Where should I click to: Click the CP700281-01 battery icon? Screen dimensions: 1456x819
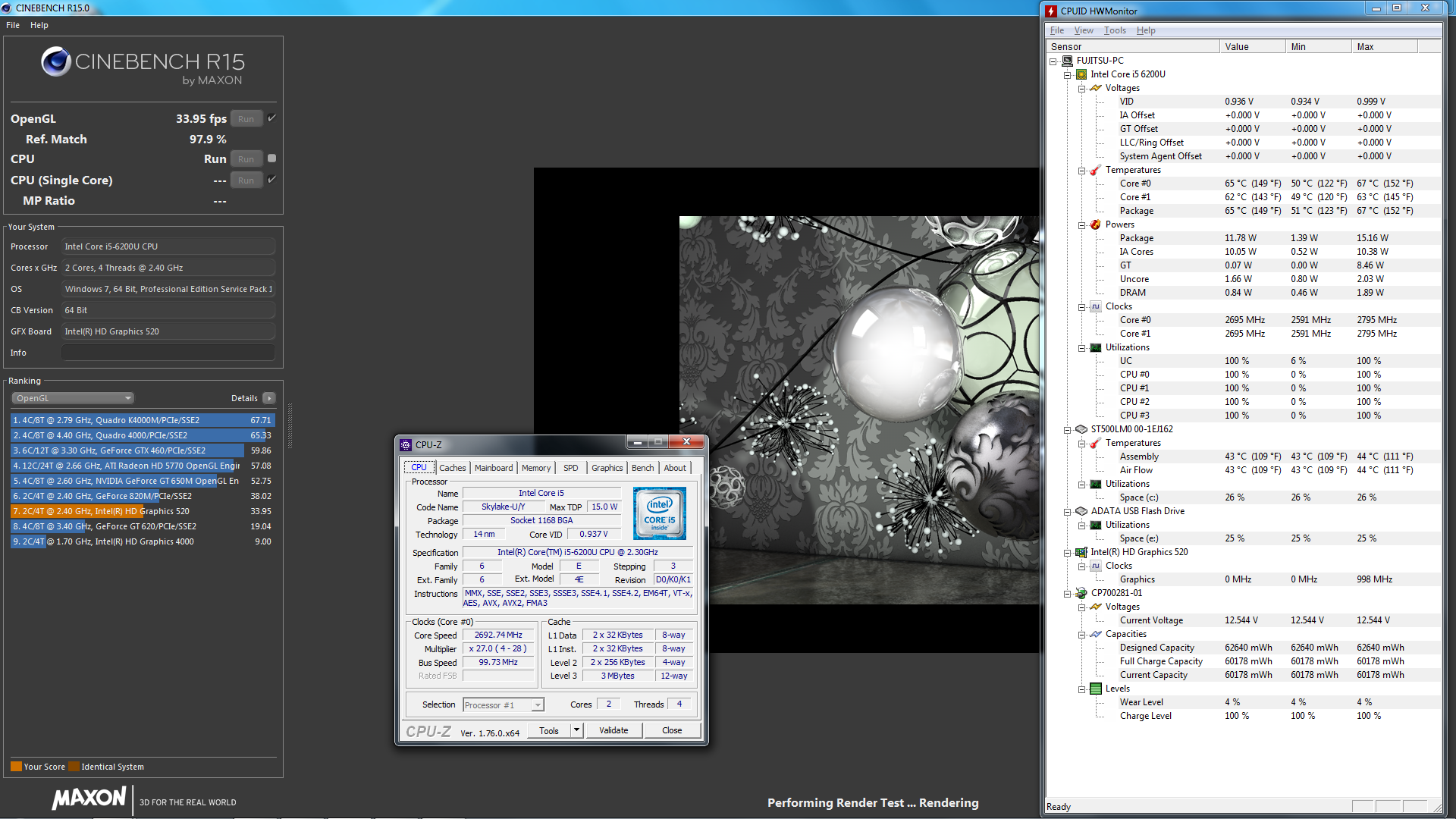pos(1081,593)
